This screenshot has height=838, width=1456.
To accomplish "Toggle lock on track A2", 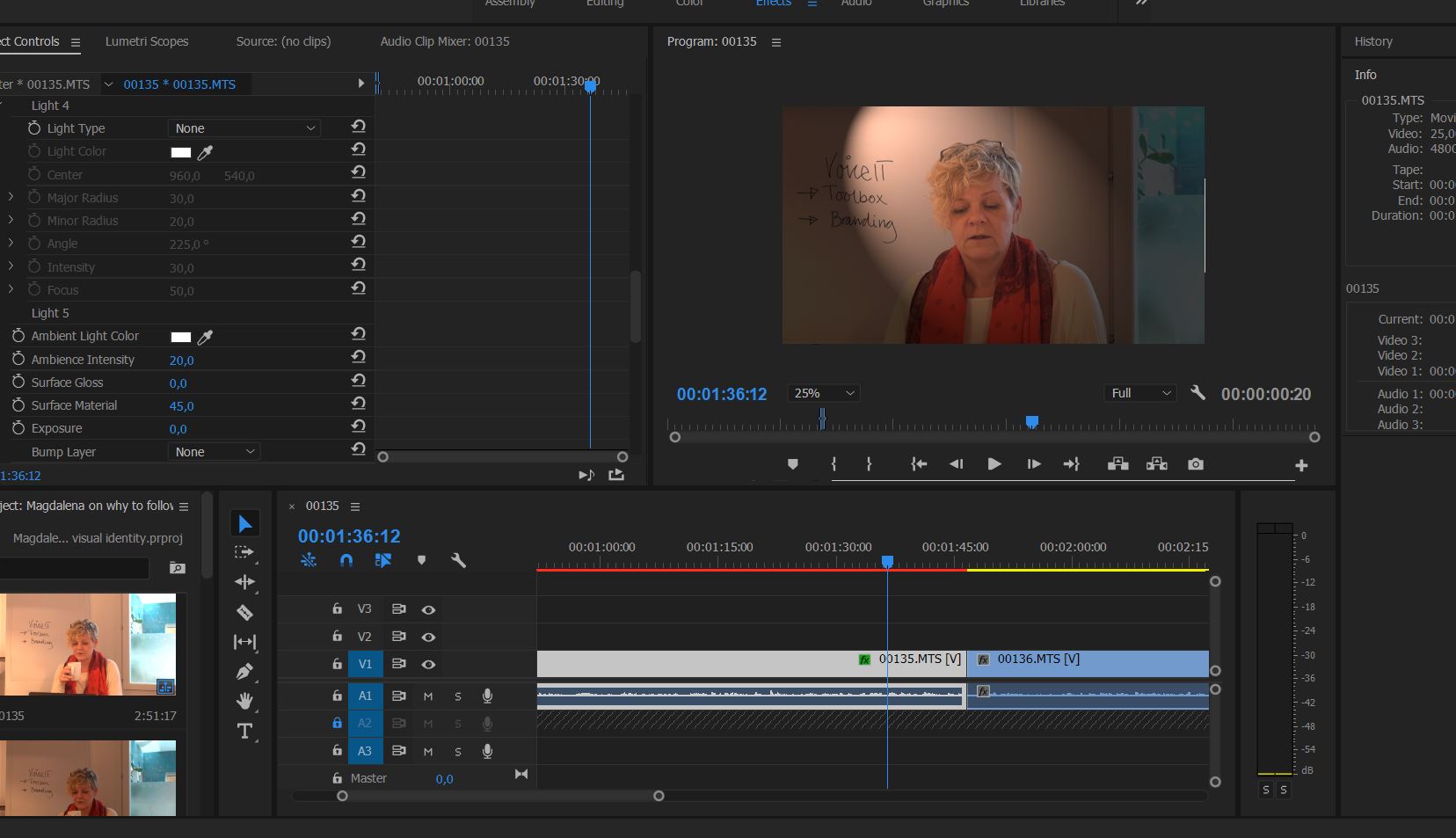I will (337, 723).
